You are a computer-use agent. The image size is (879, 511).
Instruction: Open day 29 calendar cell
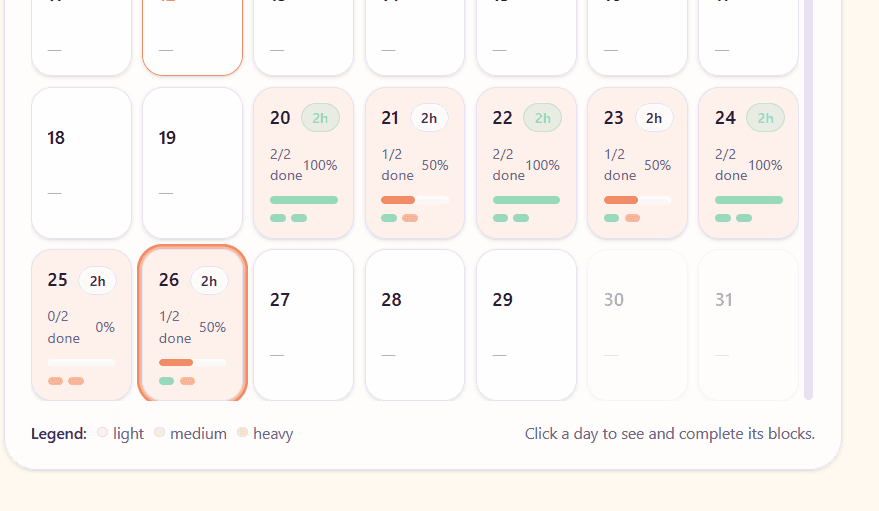click(x=526, y=325)
